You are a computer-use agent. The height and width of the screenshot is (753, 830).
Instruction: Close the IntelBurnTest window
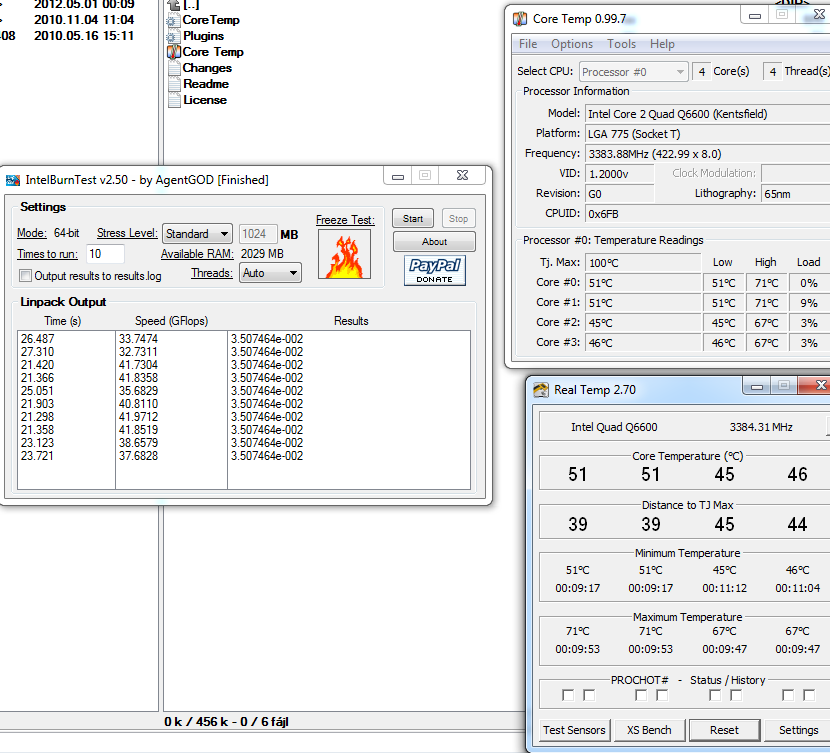coord(462,176)
